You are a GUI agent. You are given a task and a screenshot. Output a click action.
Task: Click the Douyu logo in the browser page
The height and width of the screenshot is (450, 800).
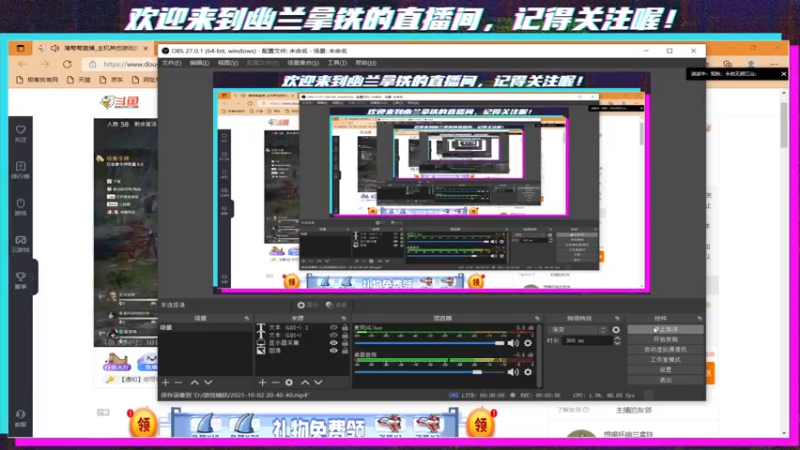pos(120,102)
